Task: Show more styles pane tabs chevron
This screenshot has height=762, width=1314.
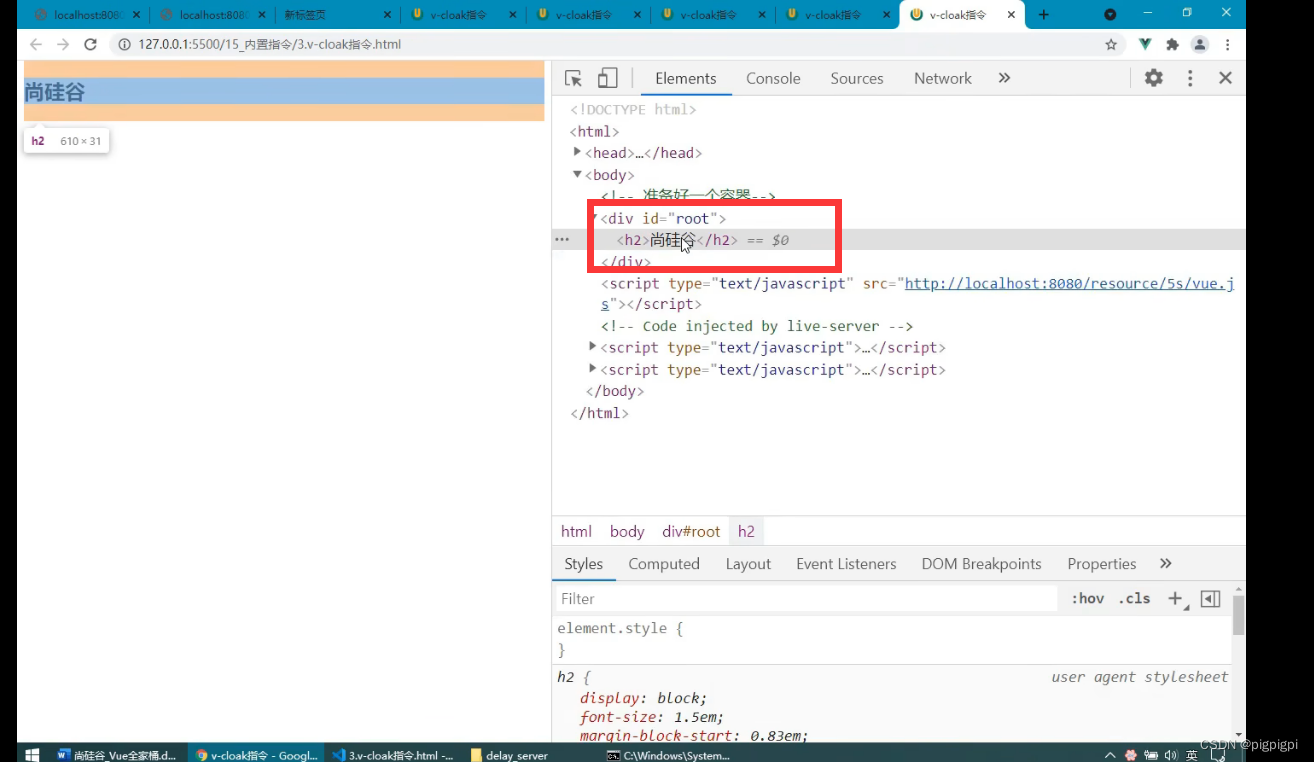Action: coord(1165,564)
